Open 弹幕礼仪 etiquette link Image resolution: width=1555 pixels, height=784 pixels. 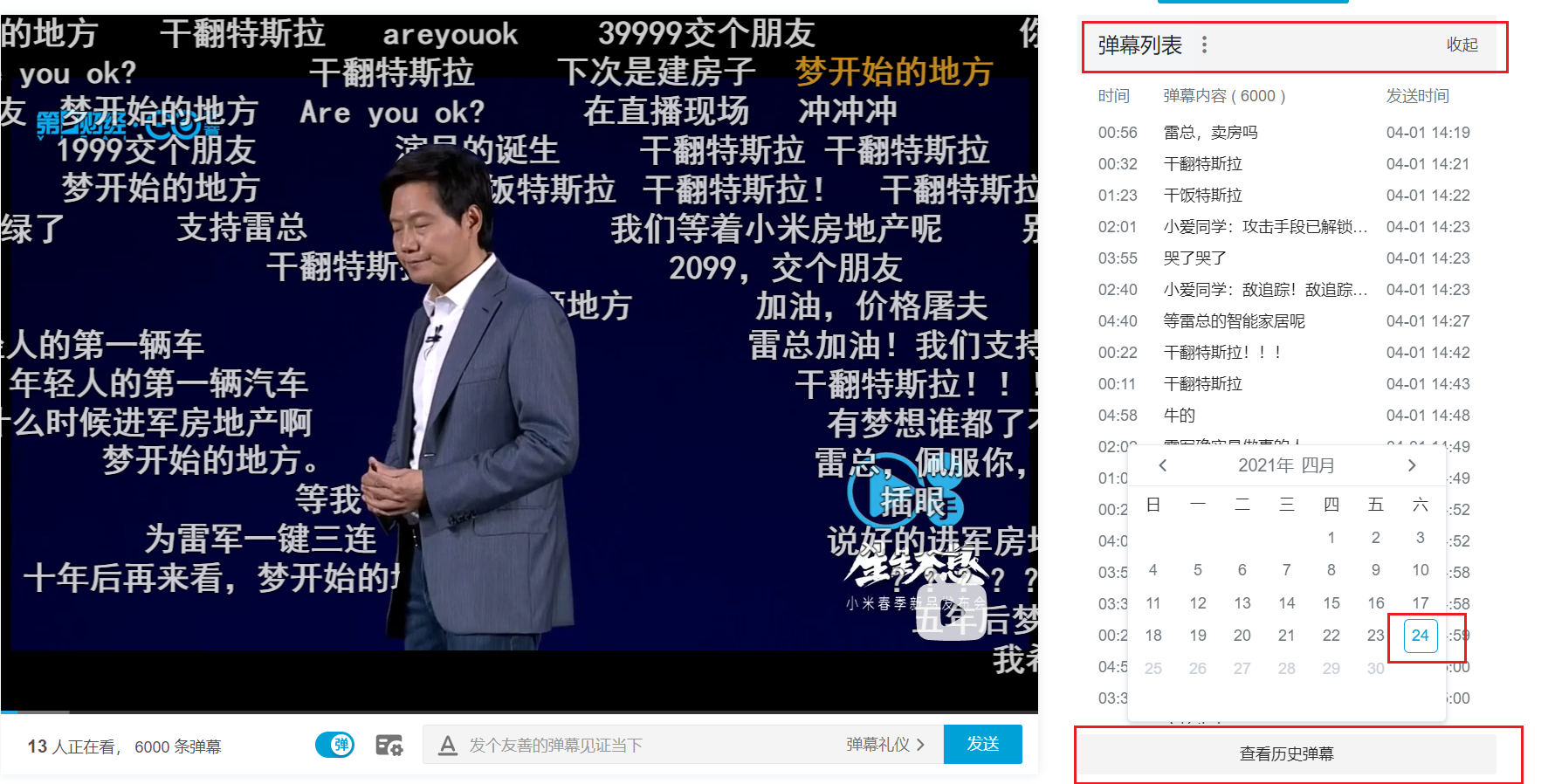click(884, 745)
